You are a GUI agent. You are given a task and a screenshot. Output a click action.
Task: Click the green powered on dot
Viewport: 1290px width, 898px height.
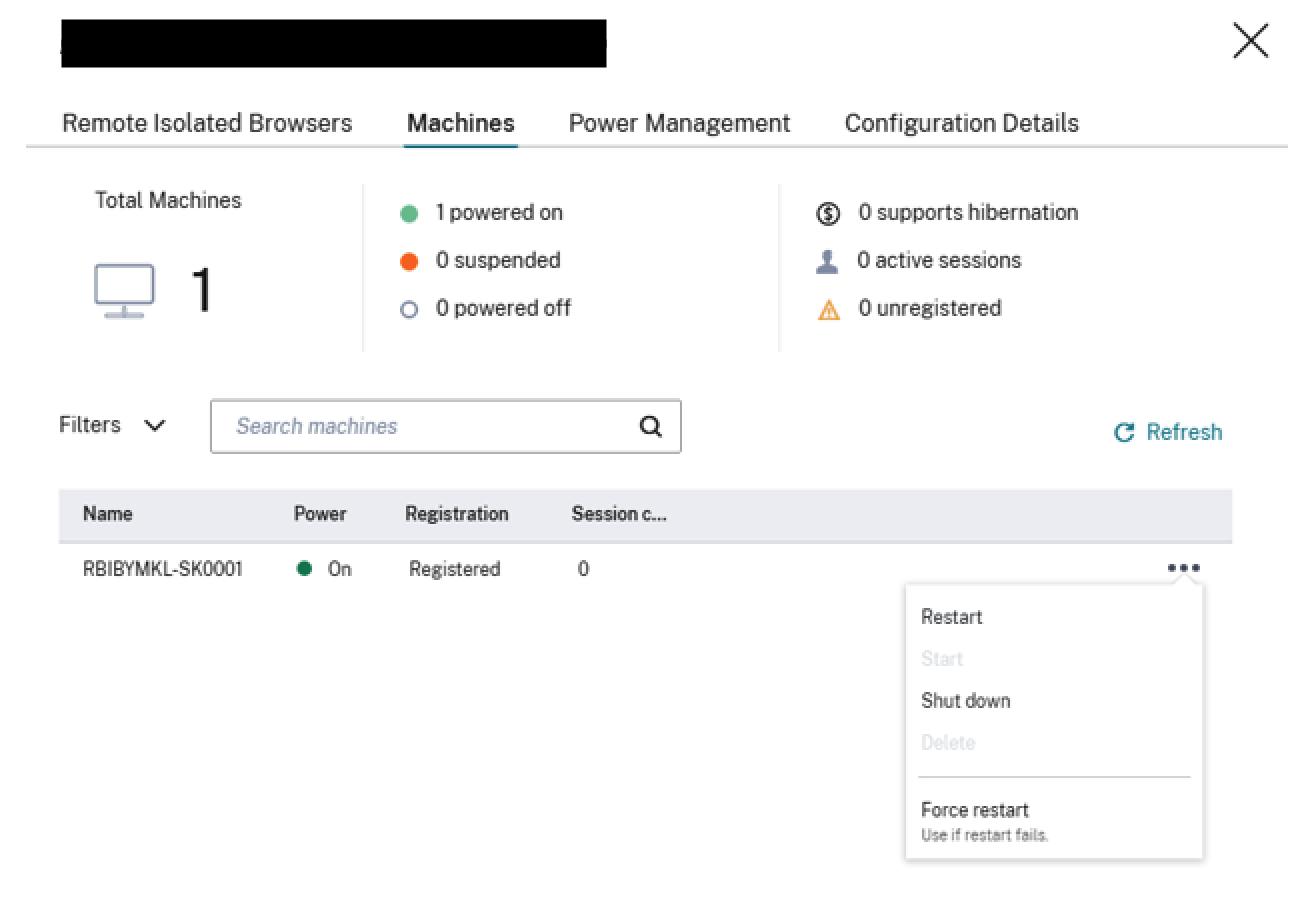click(408, 214)
